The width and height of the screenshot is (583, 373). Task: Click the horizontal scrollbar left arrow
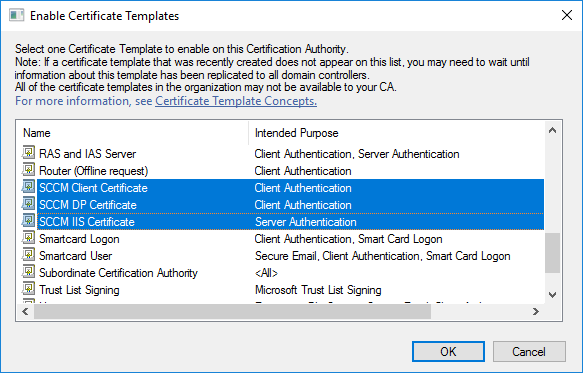[25, 311]
